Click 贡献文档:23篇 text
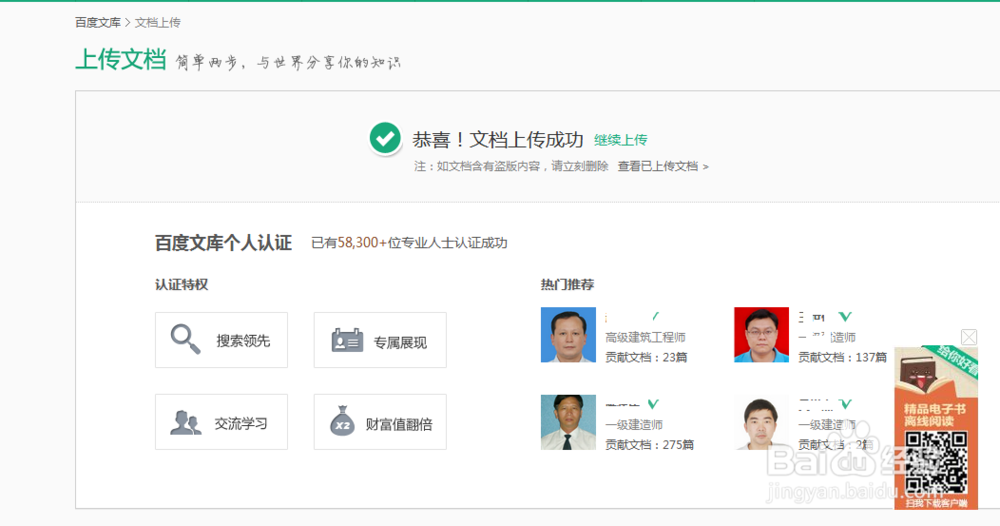Screen dimensions: 1000x526 tap(646, 357)
